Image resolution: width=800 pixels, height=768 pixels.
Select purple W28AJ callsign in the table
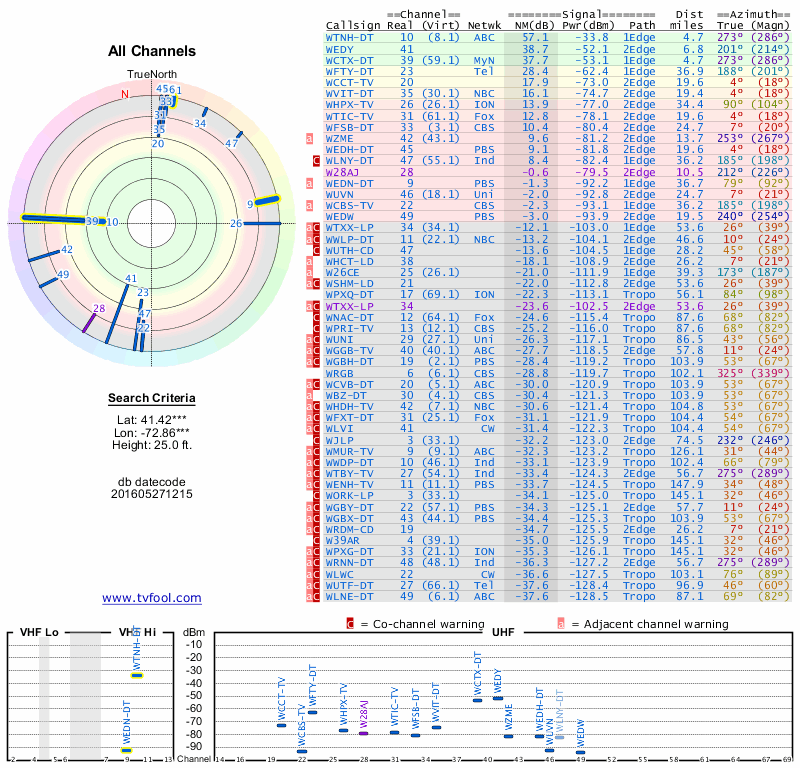(342, 172)
